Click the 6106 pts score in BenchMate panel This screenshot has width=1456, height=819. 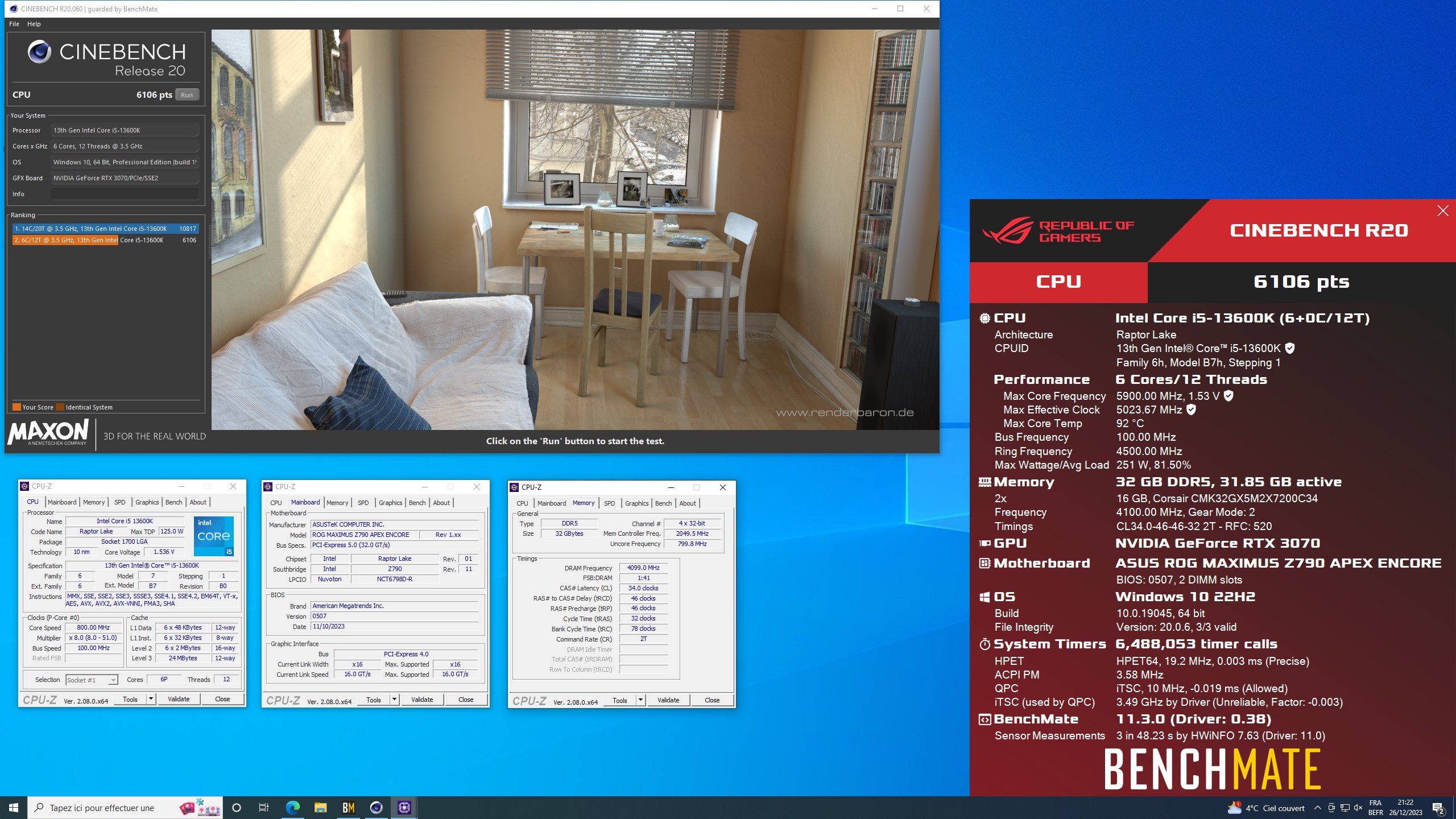point(1301,282)
